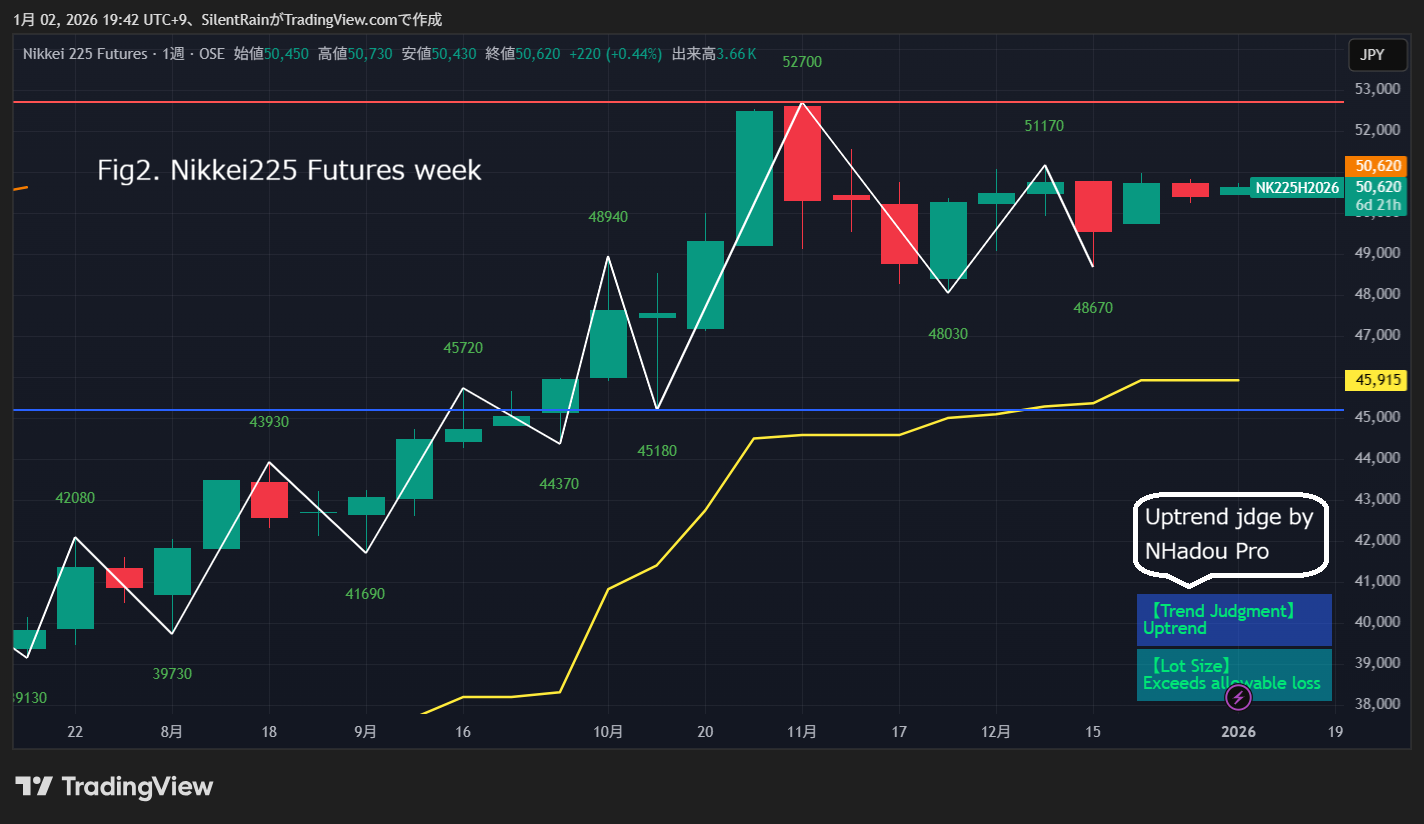This screenshot has height=824, width=1424.
Task: Open the JPY currency selector
Action: point(1373,55)
